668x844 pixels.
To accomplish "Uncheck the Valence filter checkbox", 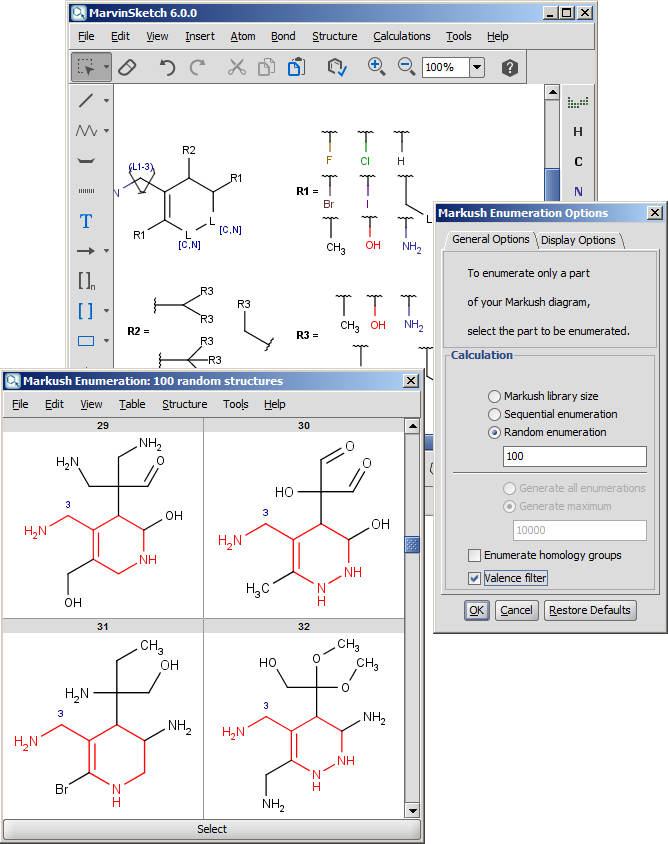I will pos(475,578).
